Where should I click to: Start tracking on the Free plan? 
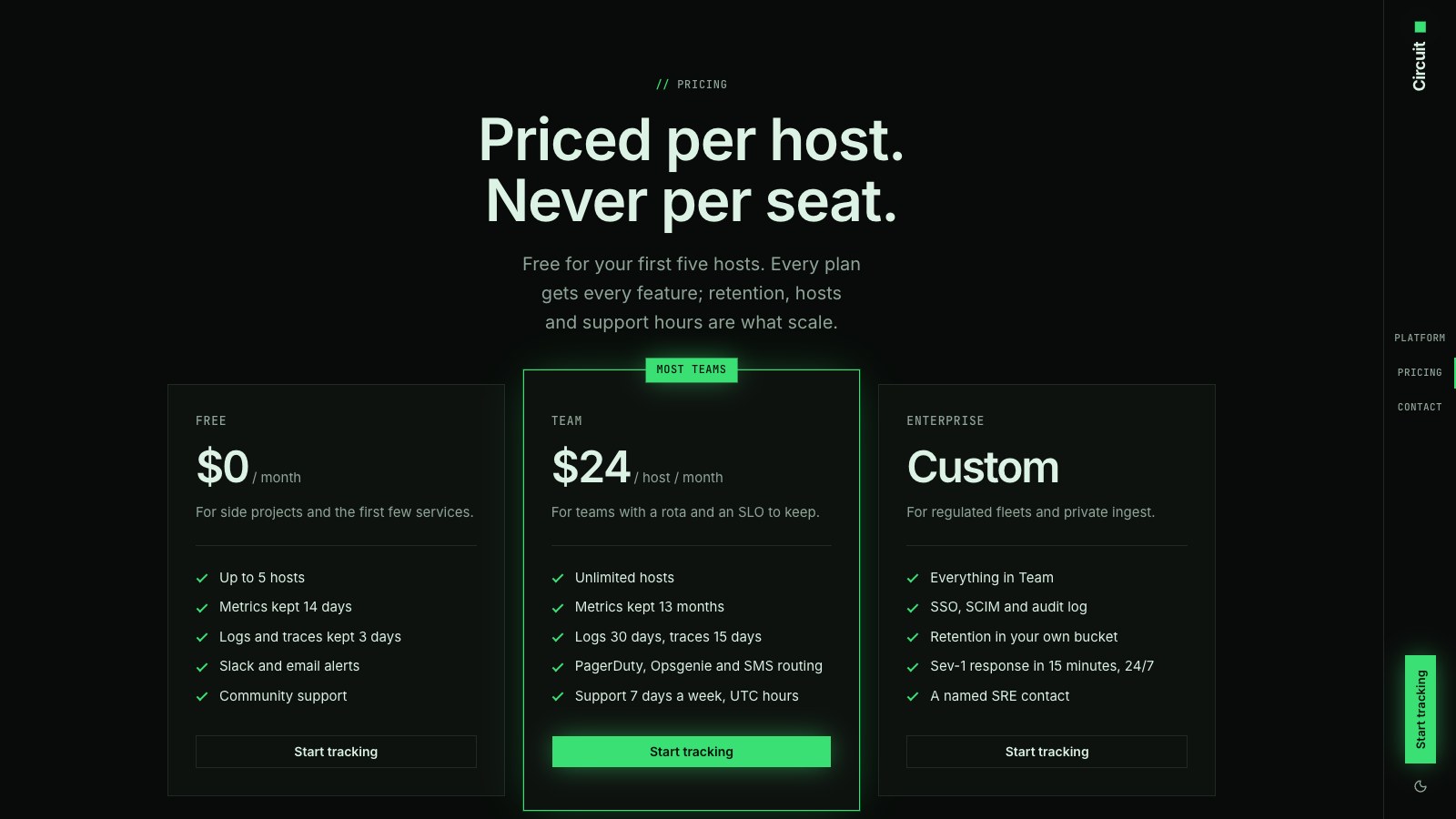pos(336,752)
